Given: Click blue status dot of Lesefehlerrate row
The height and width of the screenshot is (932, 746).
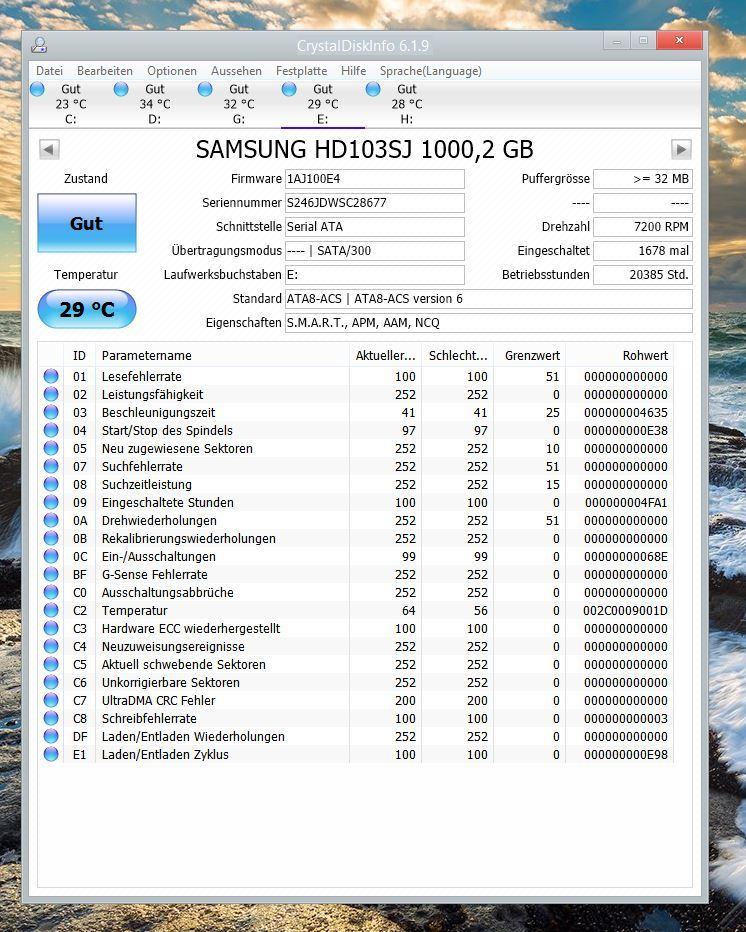Looking at the screenshot, I should point(51,376).
